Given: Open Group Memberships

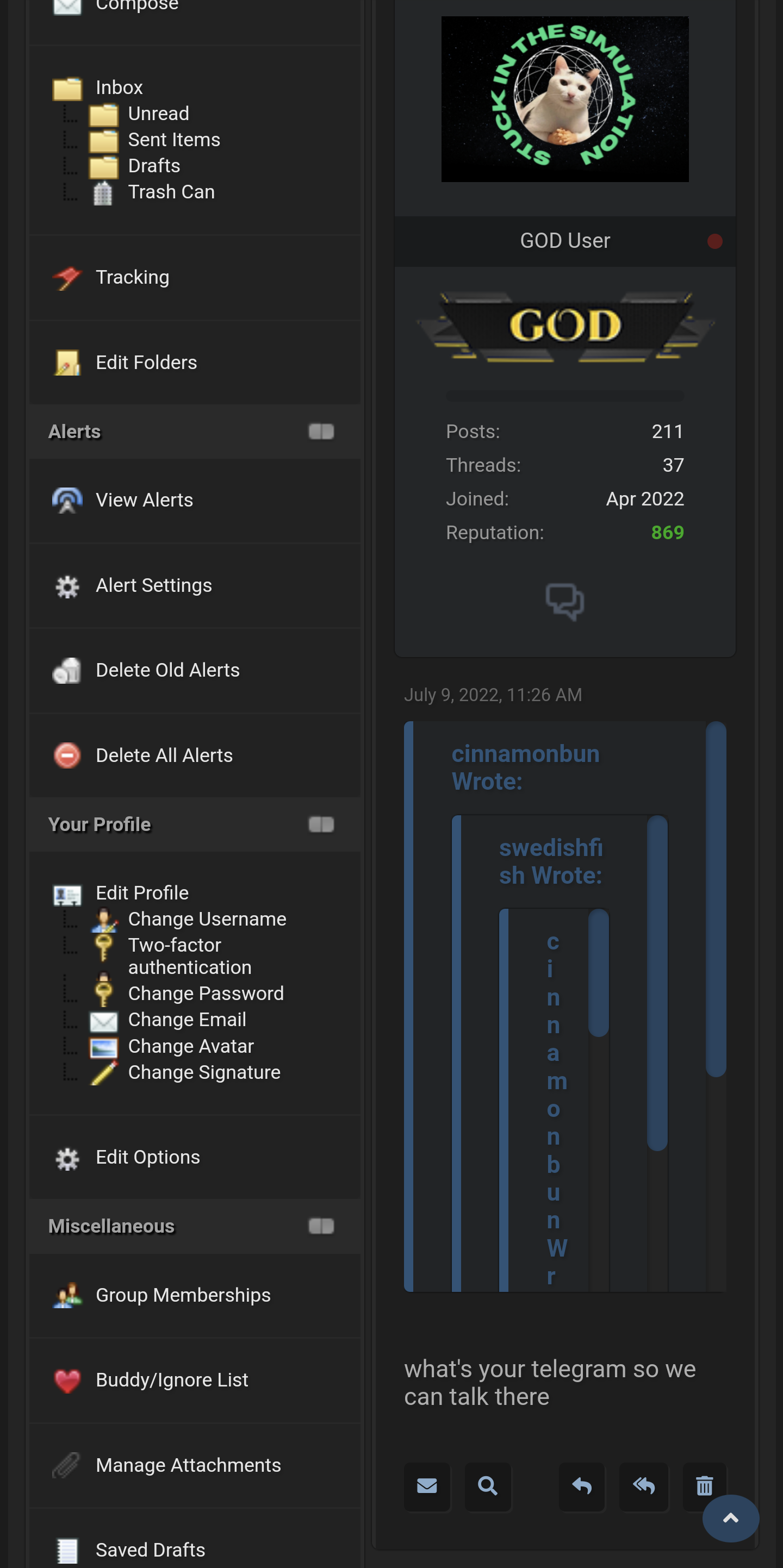Looking at the screenshot, I should point(183,1295).
